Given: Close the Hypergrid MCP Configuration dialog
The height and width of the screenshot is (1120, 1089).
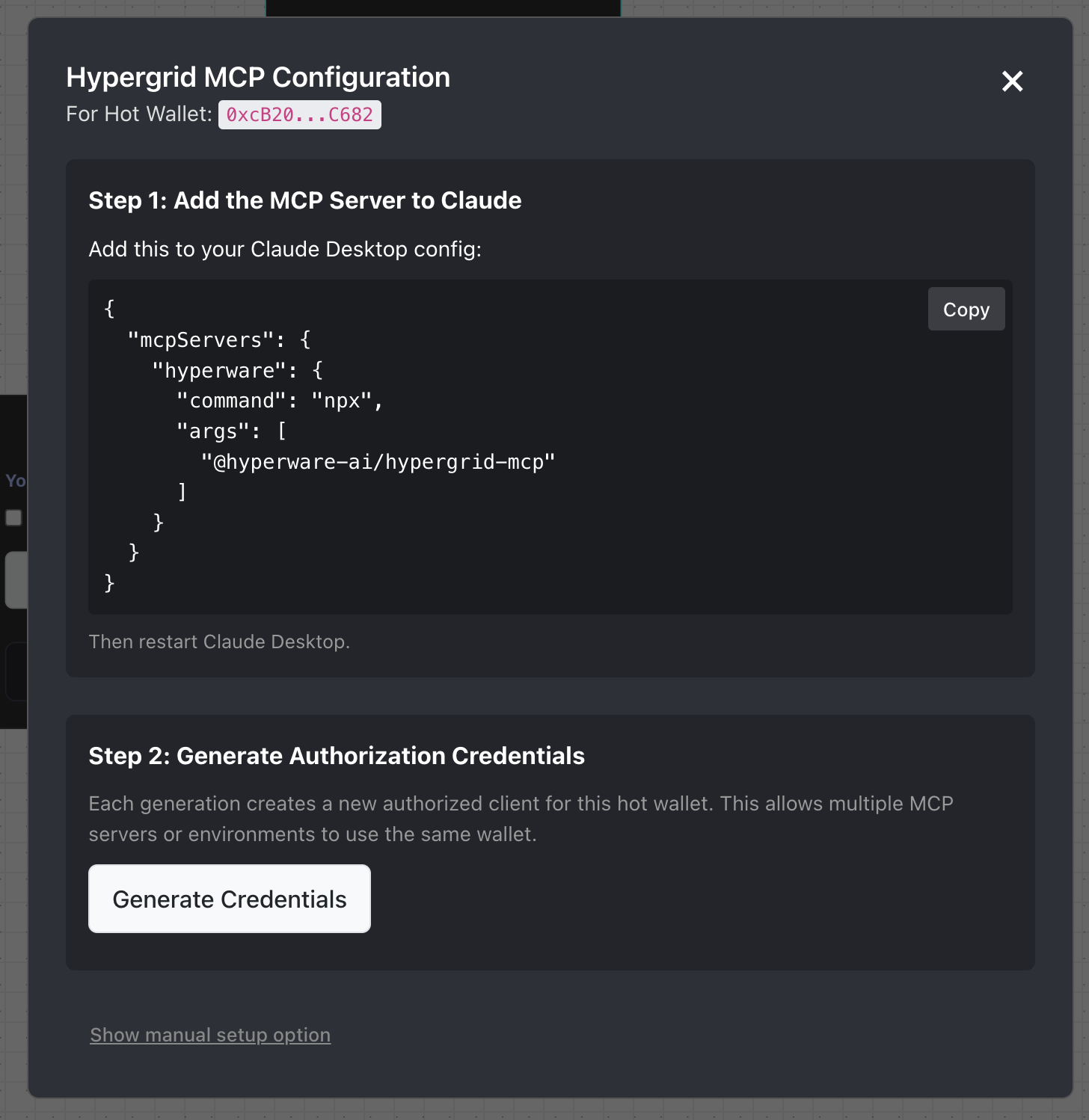Looking at the screenshot, I should pos(1012,81).
